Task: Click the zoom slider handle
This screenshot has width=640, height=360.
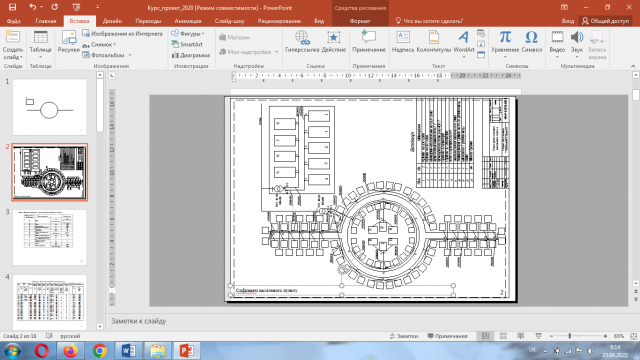Action: [570, 336]
